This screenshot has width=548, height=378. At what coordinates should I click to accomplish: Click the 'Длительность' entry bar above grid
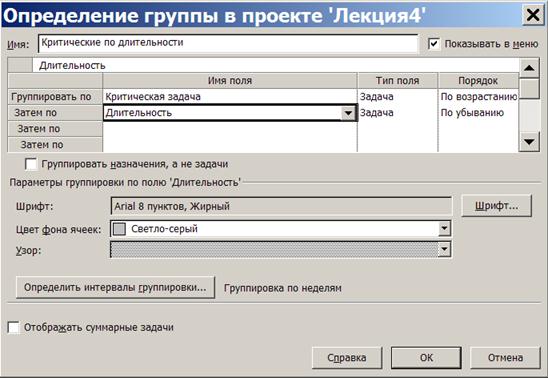(275, 65)
